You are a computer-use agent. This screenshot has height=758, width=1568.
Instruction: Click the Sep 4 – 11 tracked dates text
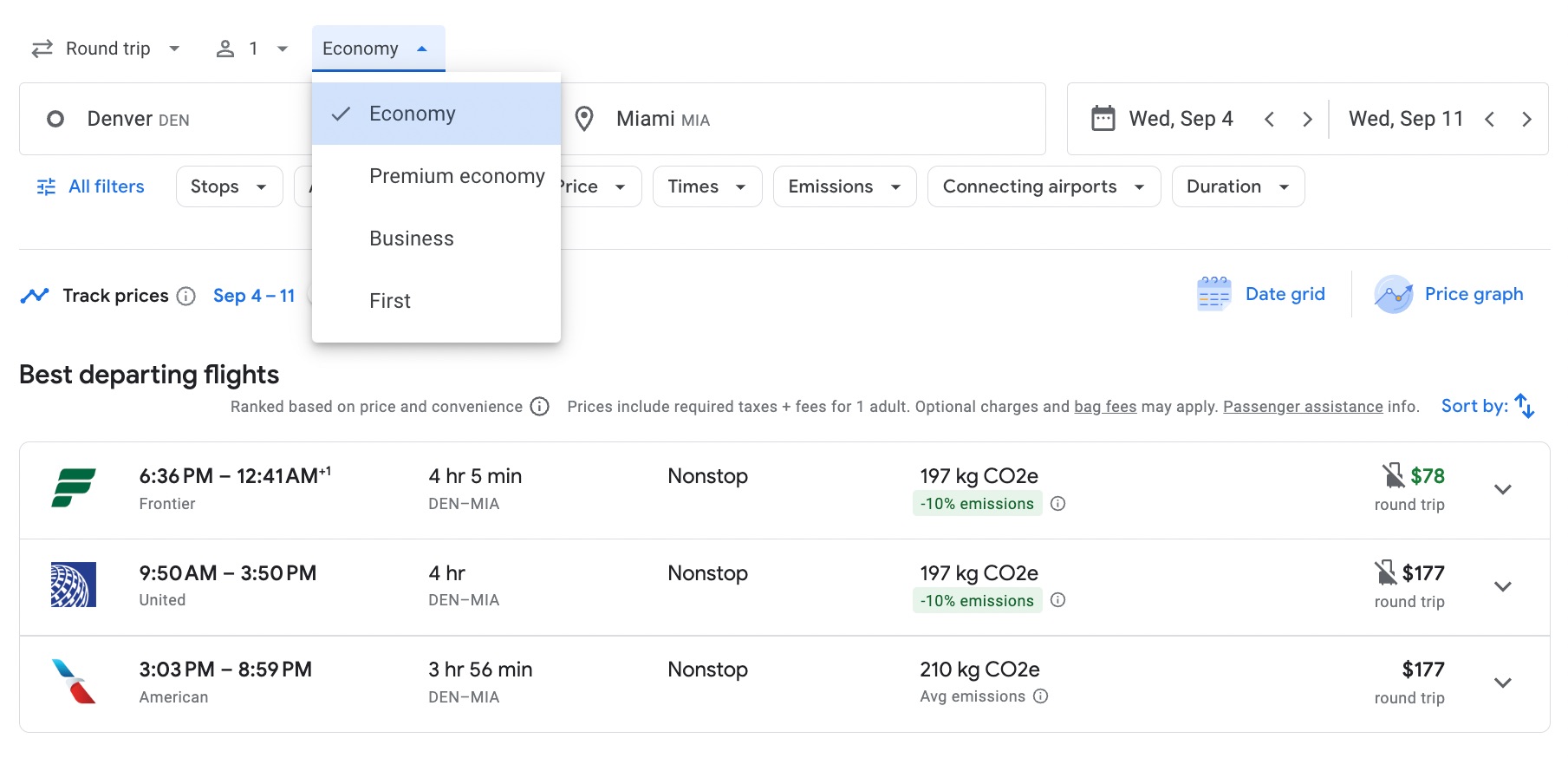(x=254, y=296)
